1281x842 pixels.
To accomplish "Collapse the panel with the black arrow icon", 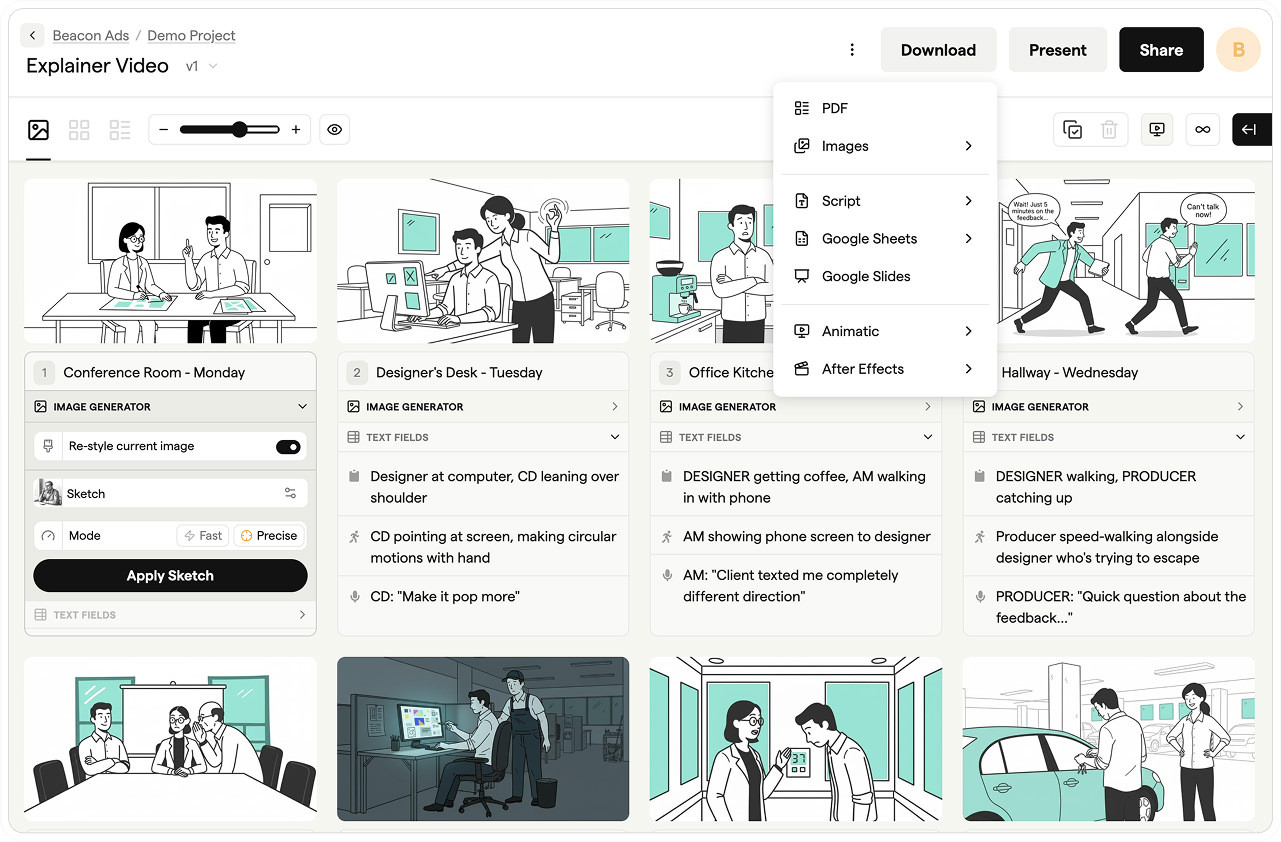I will (1250, 129).
